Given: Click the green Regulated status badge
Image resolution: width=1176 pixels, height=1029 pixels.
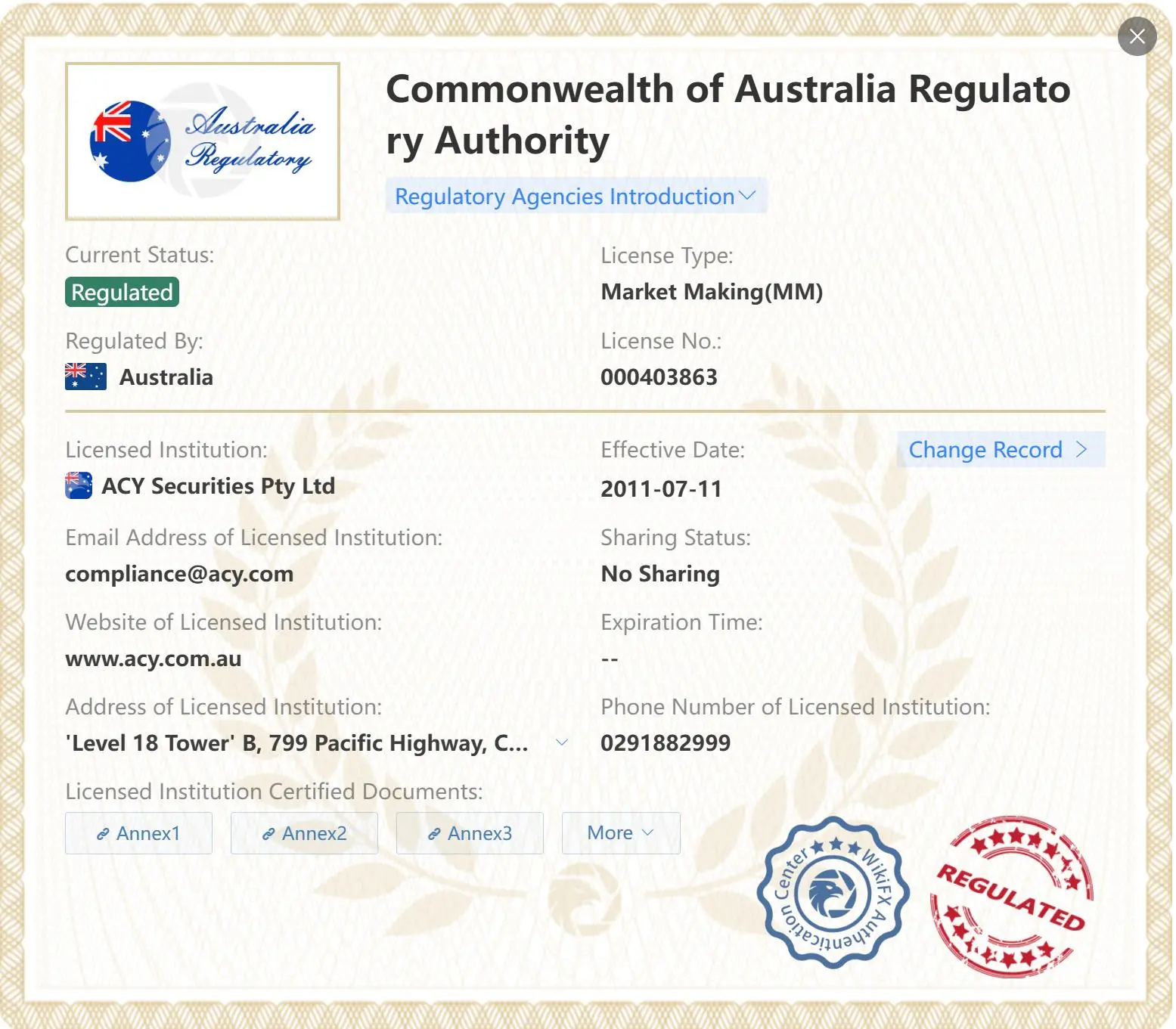Looking at the screenshot, I should point(122,293).
